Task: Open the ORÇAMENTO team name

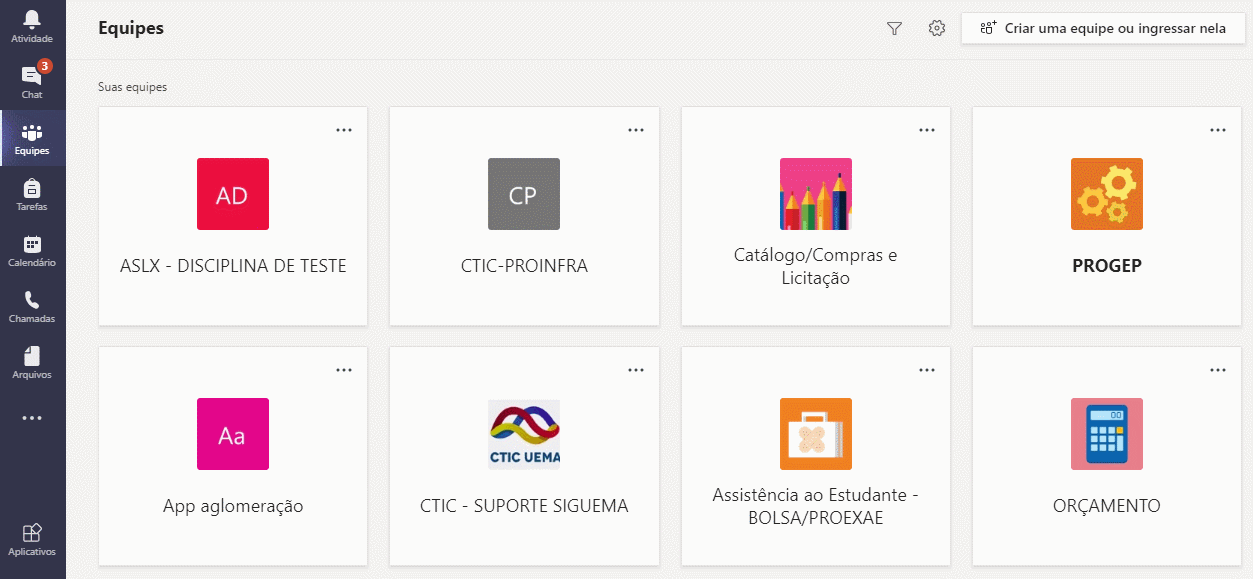Action: coord(1107,506)
